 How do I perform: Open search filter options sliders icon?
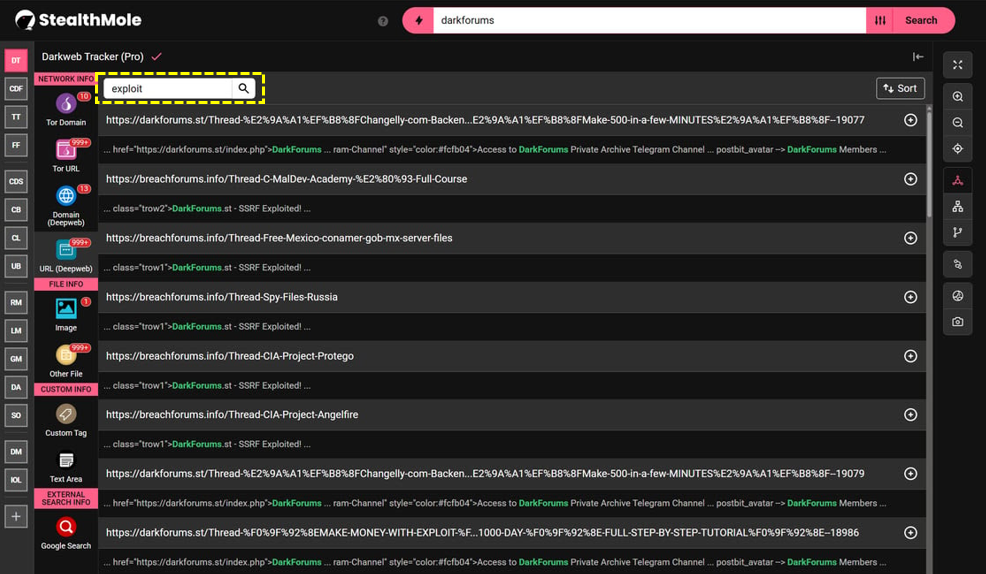point(880,20)
